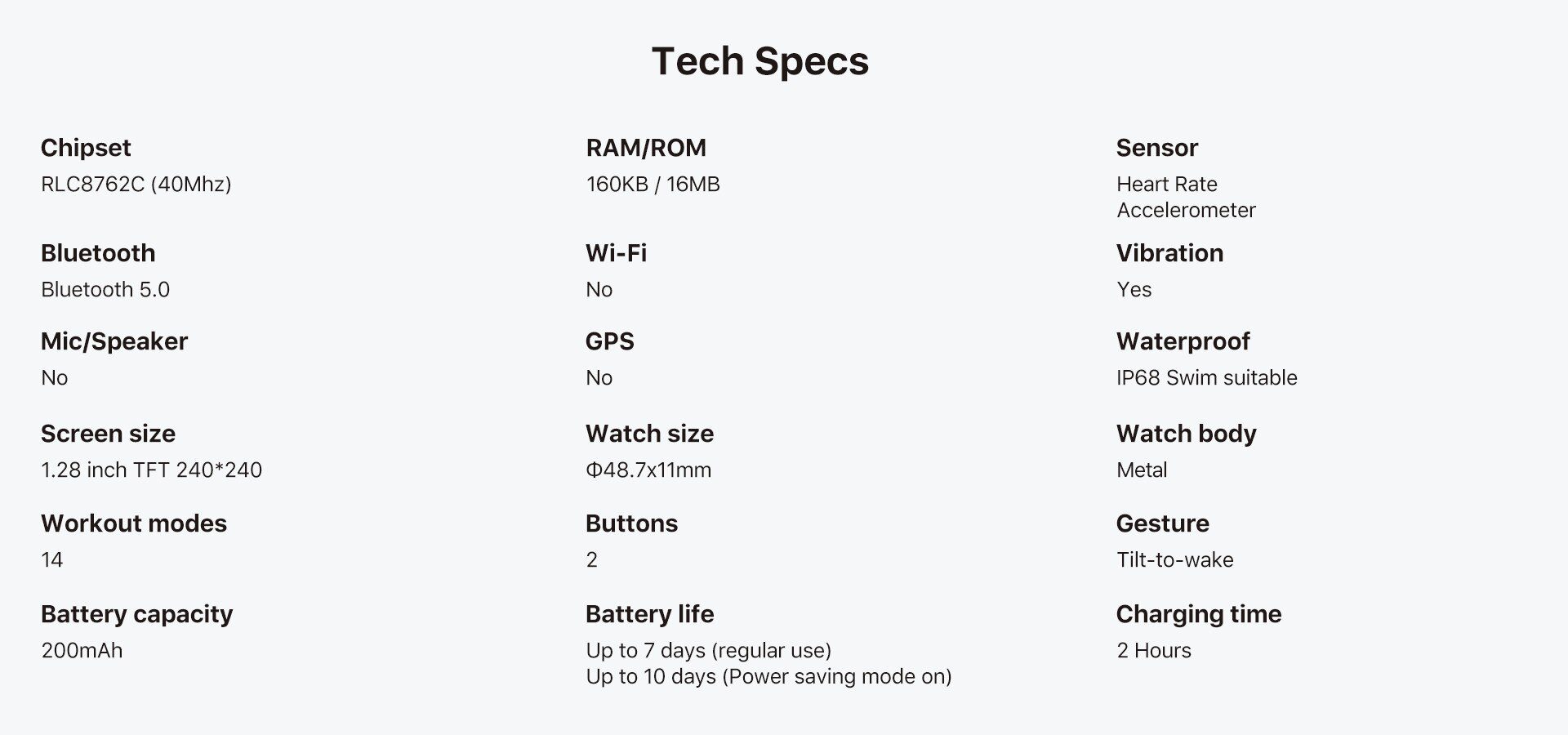Click the Chipset label
The image size is (1568, 735).
click(86, 148)
